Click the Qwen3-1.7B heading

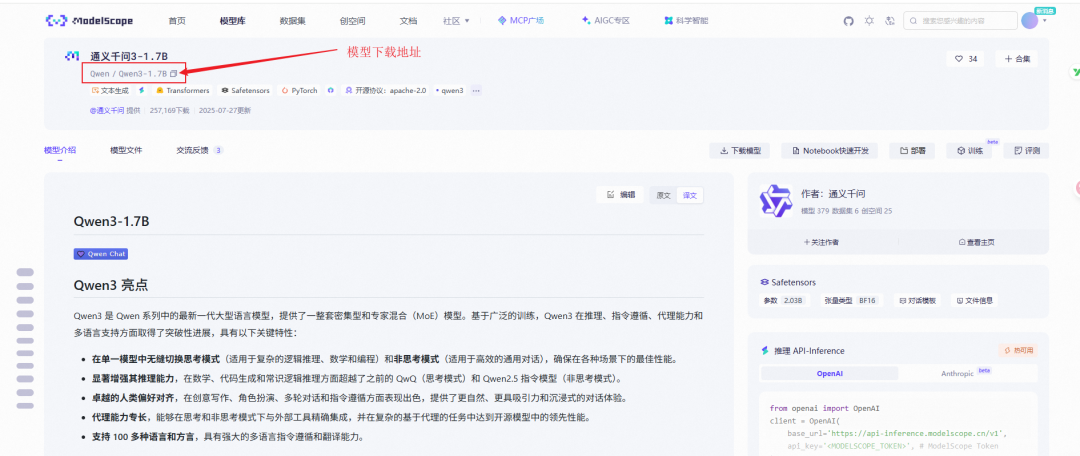point(112,222)
